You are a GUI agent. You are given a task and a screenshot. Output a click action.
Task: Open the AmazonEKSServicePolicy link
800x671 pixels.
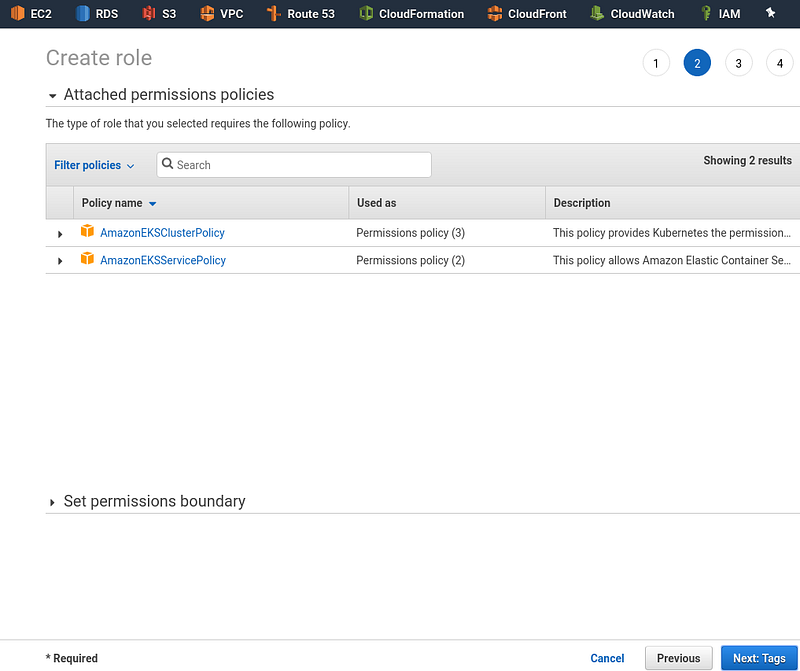point(163,260)
